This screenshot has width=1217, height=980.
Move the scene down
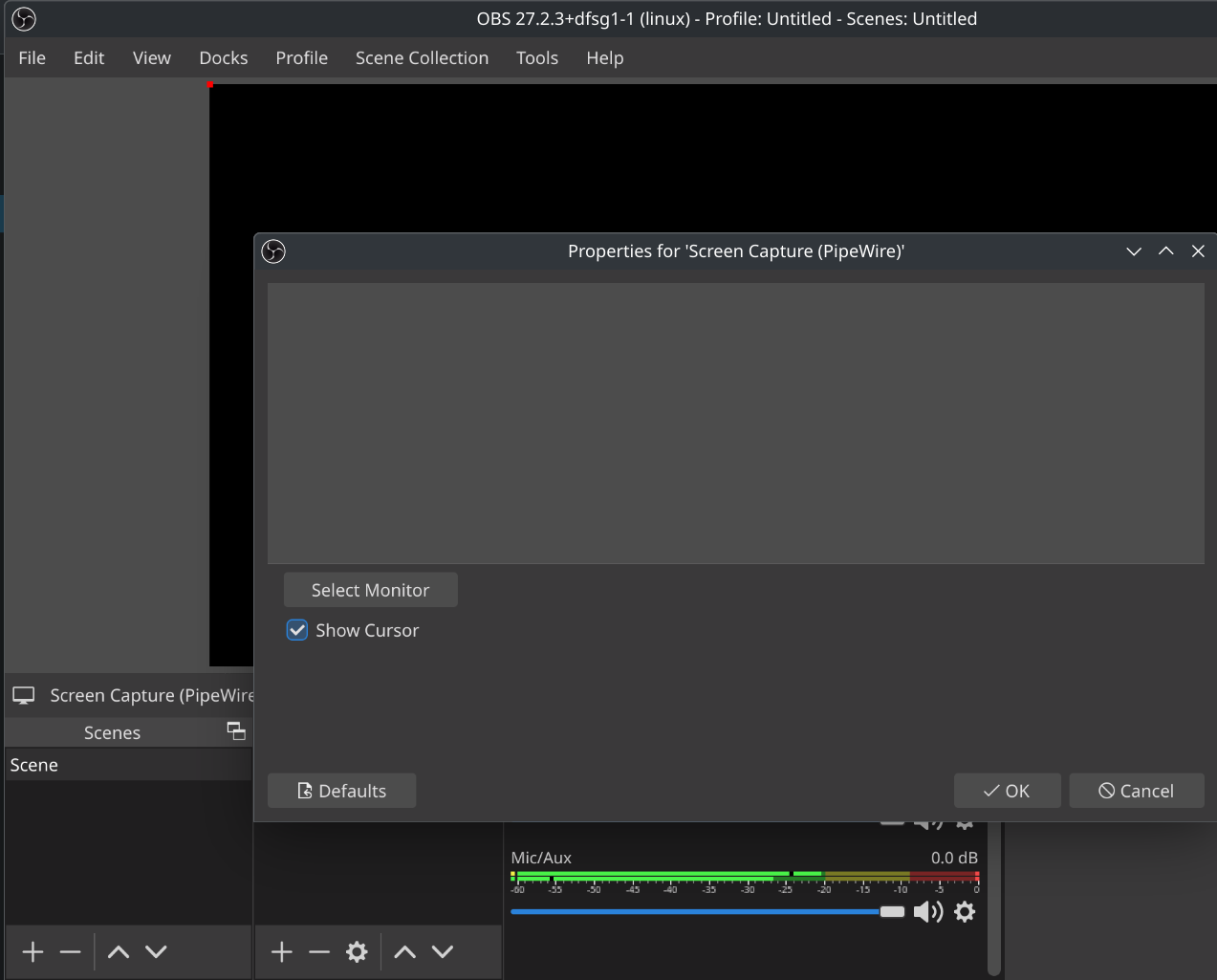(x=156, y=951)
